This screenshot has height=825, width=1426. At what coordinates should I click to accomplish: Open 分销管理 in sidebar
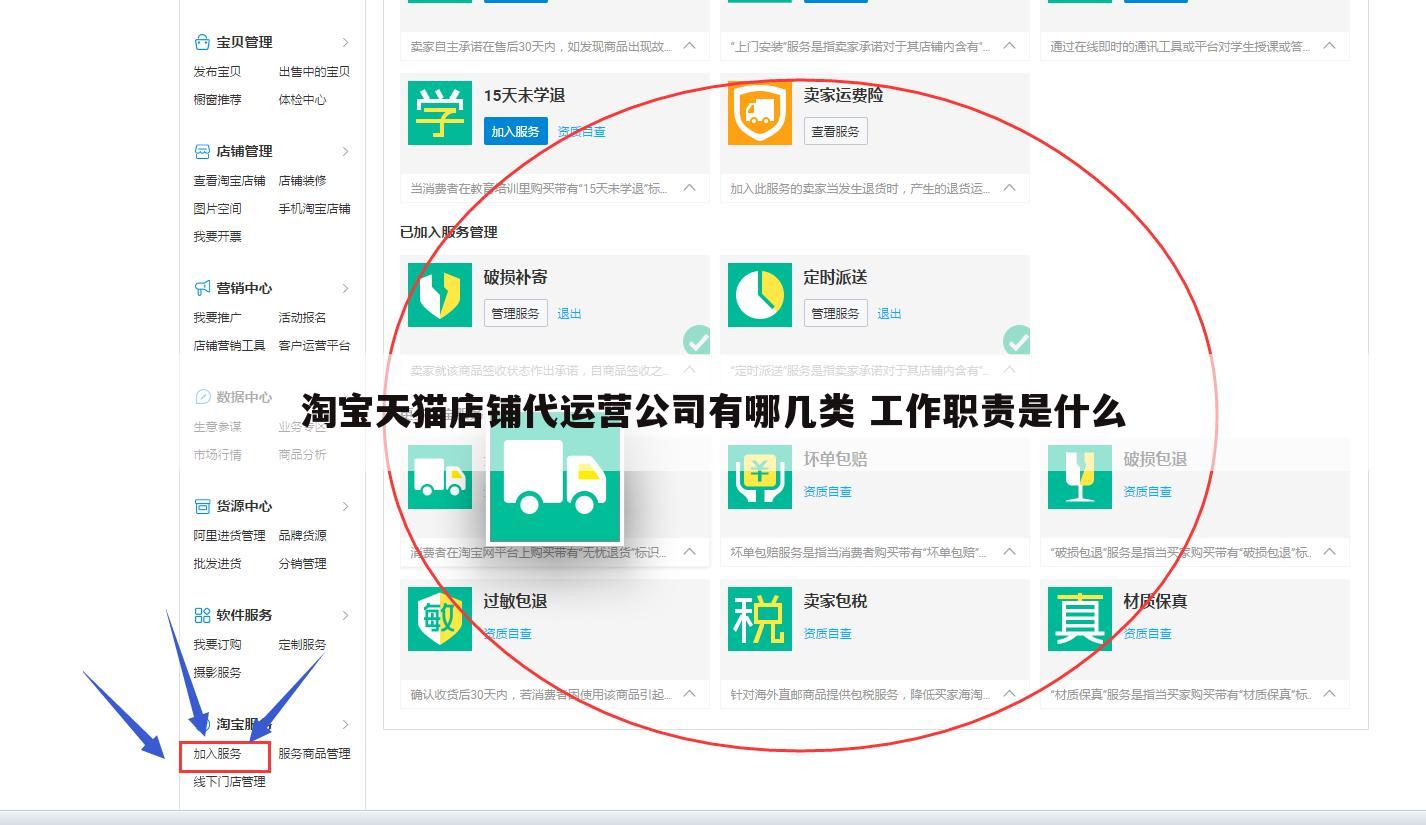click(302, 563)
